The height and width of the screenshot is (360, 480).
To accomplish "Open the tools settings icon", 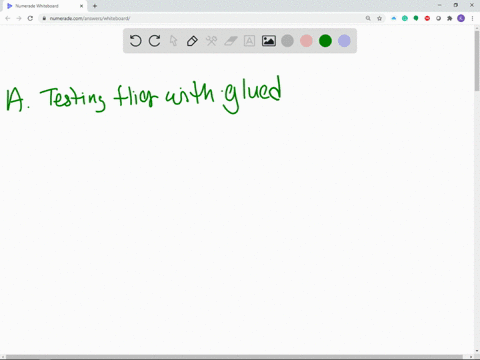I will click(211, 41).
